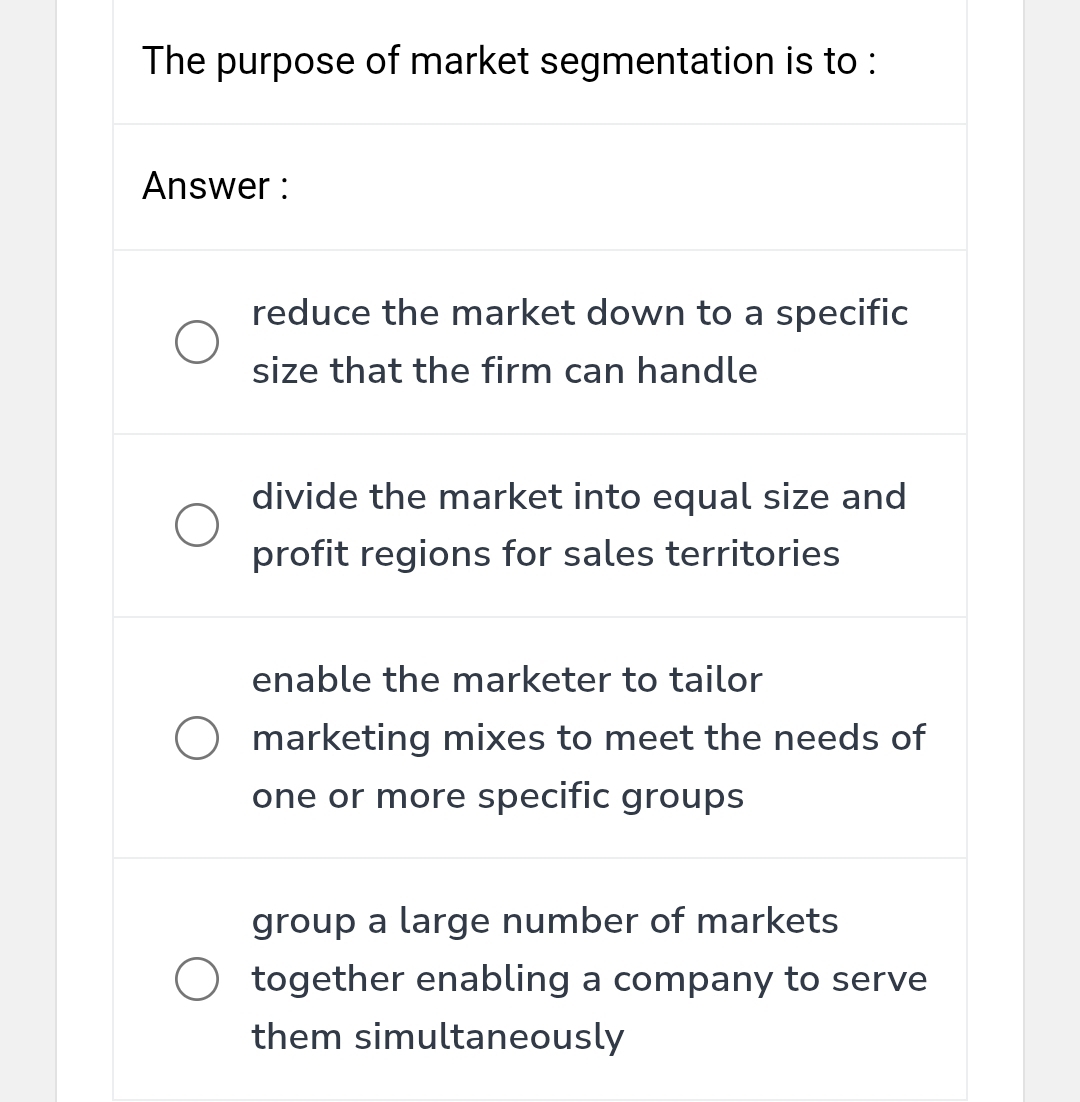This screenshot has height=1102, width=1080.
Task: Click the third answer option row
Action: point(540,737)
